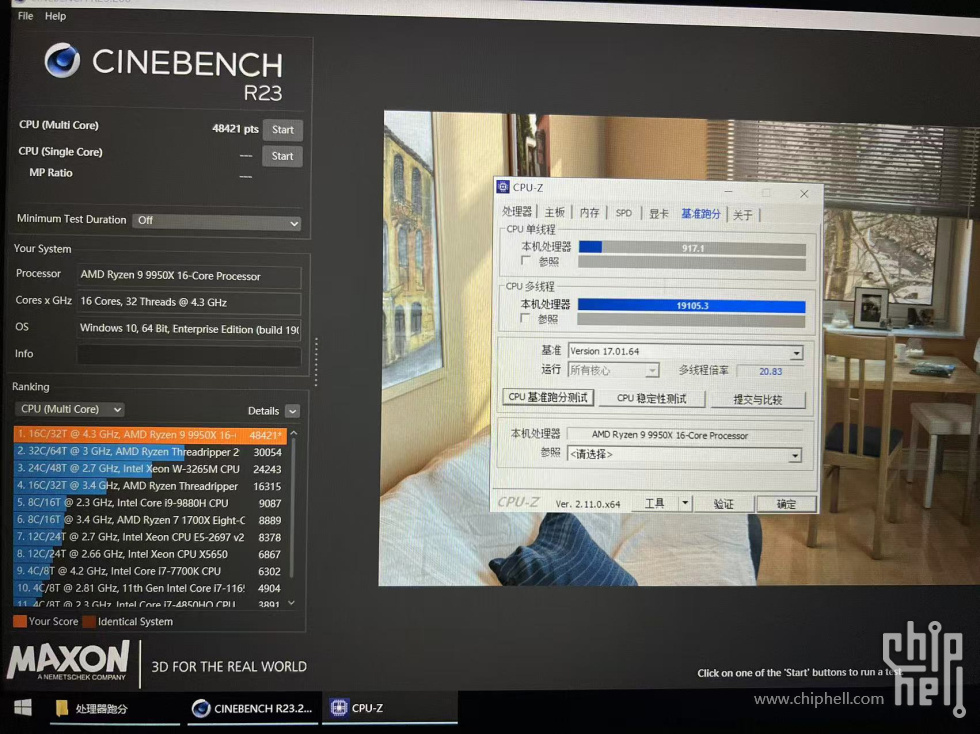The image size is (980, 734).
Task: Select the Ryzen 7 1700X ranking row
Action: [x=150, y=520]
